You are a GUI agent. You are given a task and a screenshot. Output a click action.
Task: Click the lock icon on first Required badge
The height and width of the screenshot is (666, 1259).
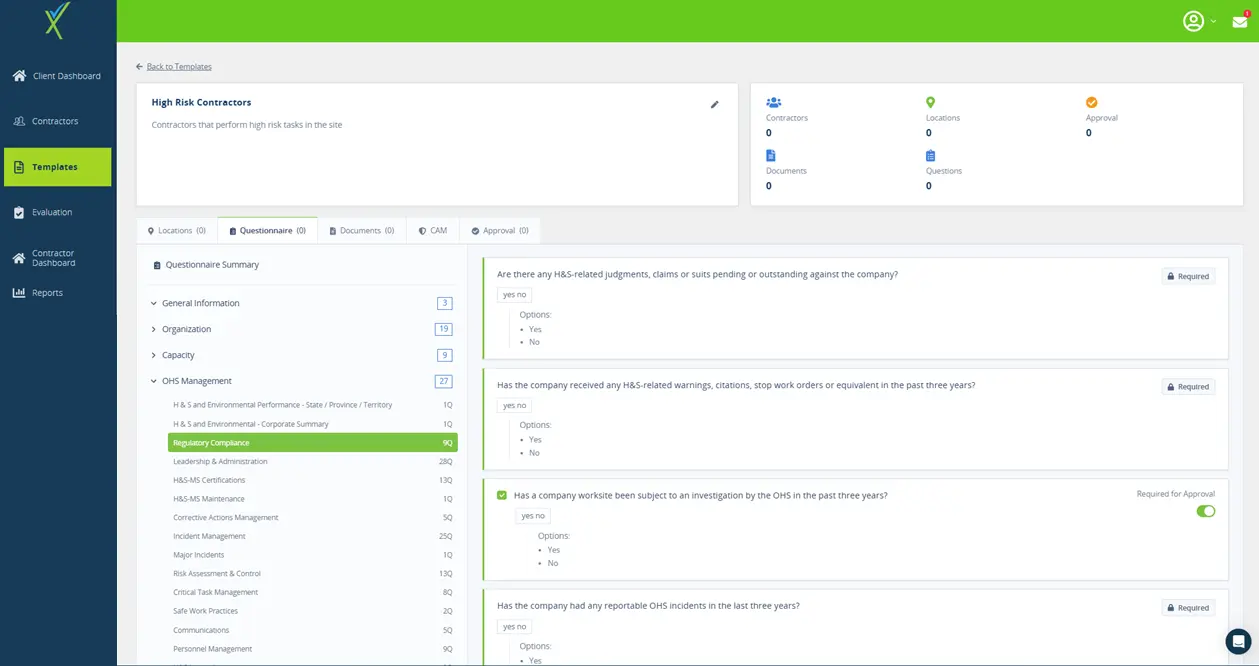tap(1170, 276)
